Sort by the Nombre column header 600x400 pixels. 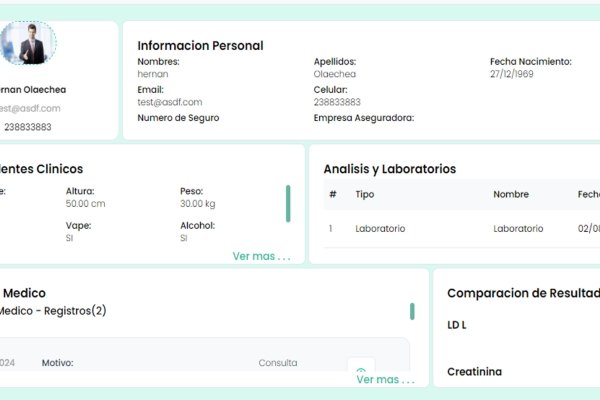coord(511,194)
